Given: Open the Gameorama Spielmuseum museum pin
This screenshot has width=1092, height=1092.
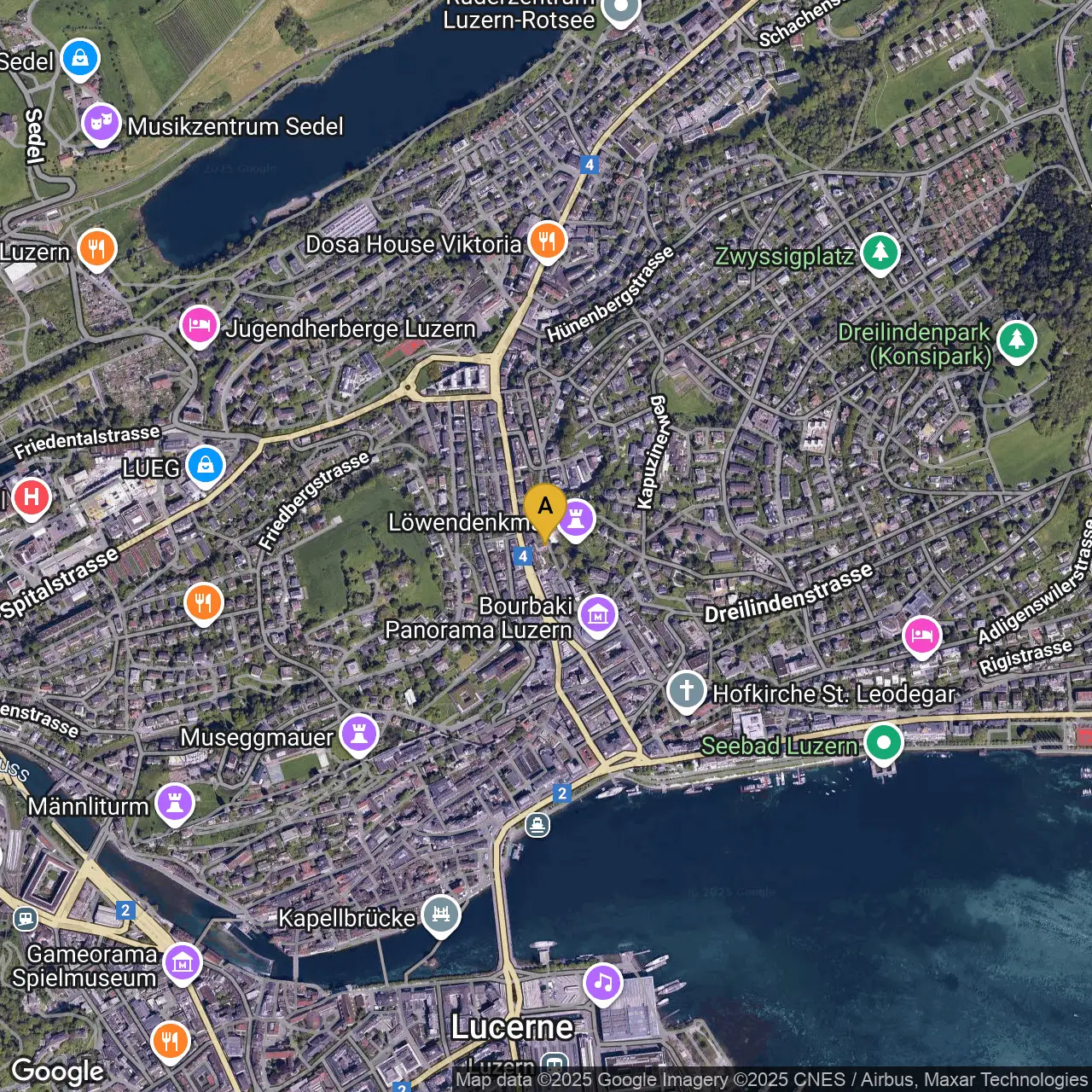Looking at the screenshot, I should (182, 964).
